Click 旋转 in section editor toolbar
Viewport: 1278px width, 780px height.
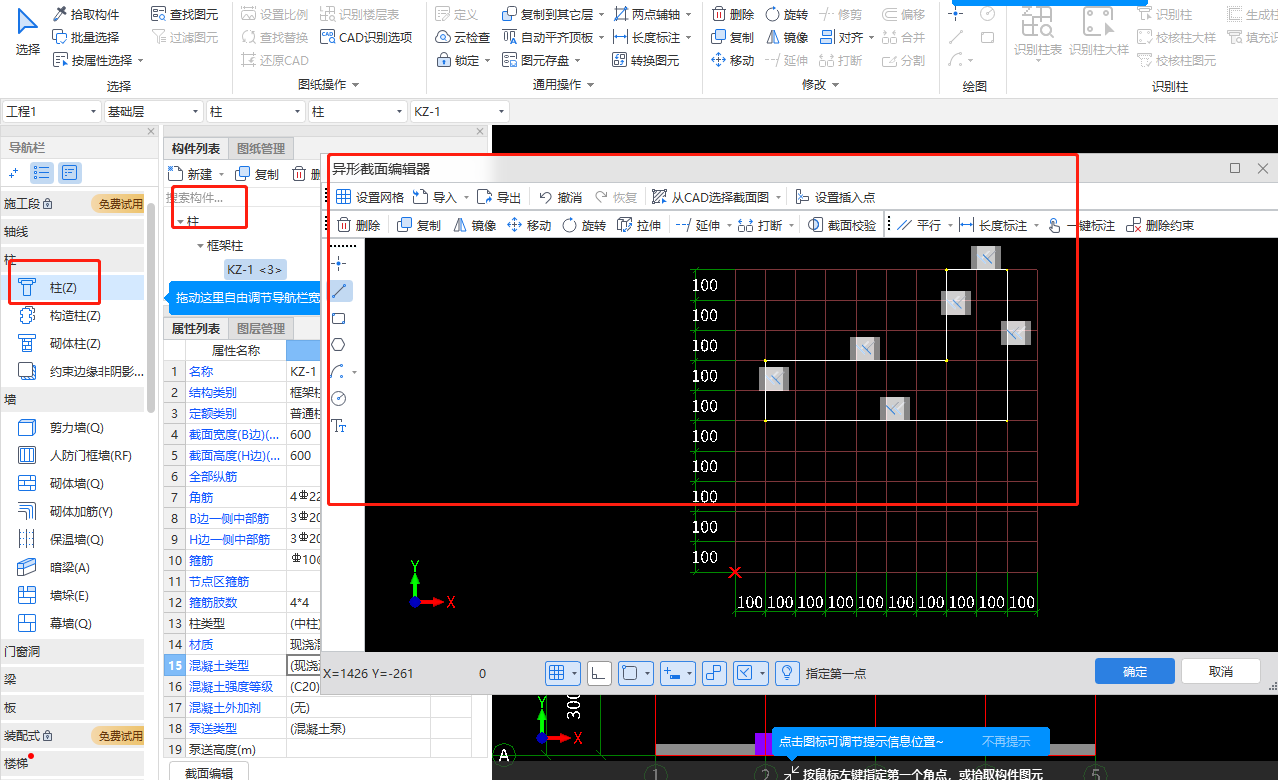[584, 225]
